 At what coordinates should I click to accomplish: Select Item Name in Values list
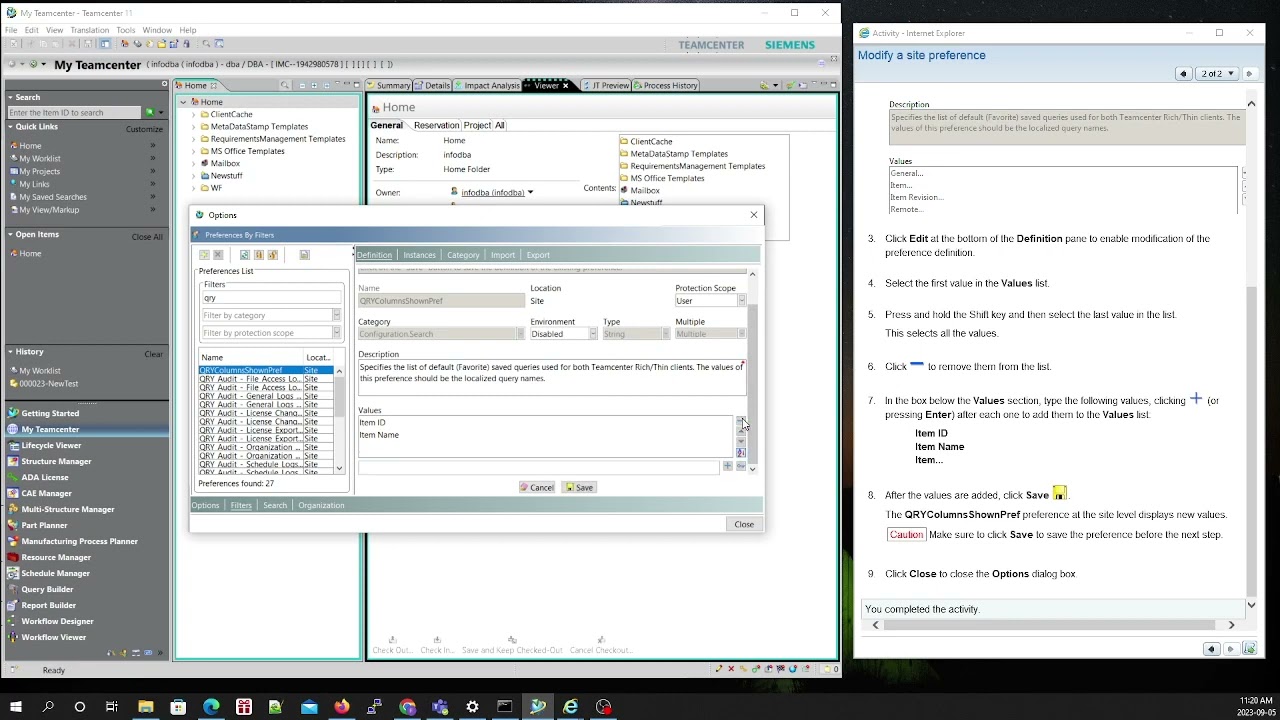click(x=379, y=435)
